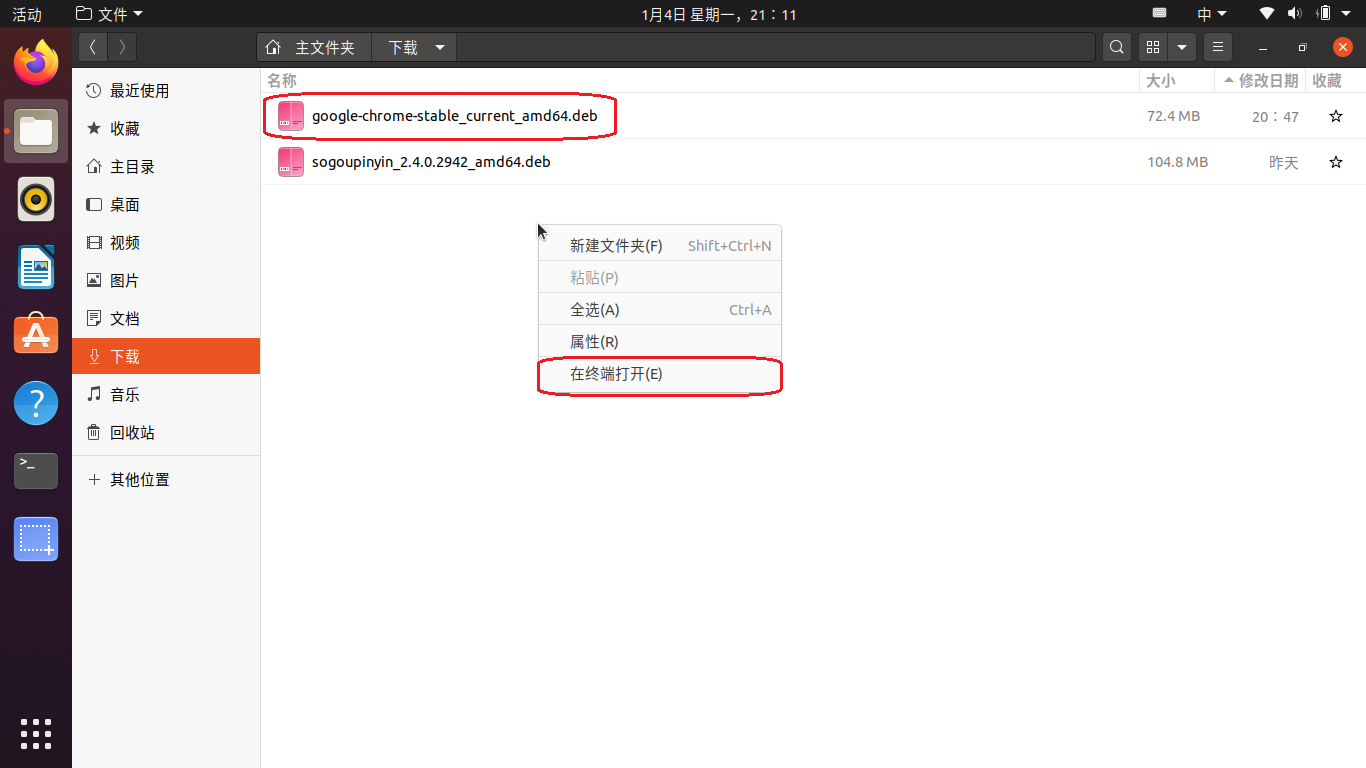Screen dimensions: 1366x768
Task: Open 最近使用 in sidebar
Action: click(166, 90)
